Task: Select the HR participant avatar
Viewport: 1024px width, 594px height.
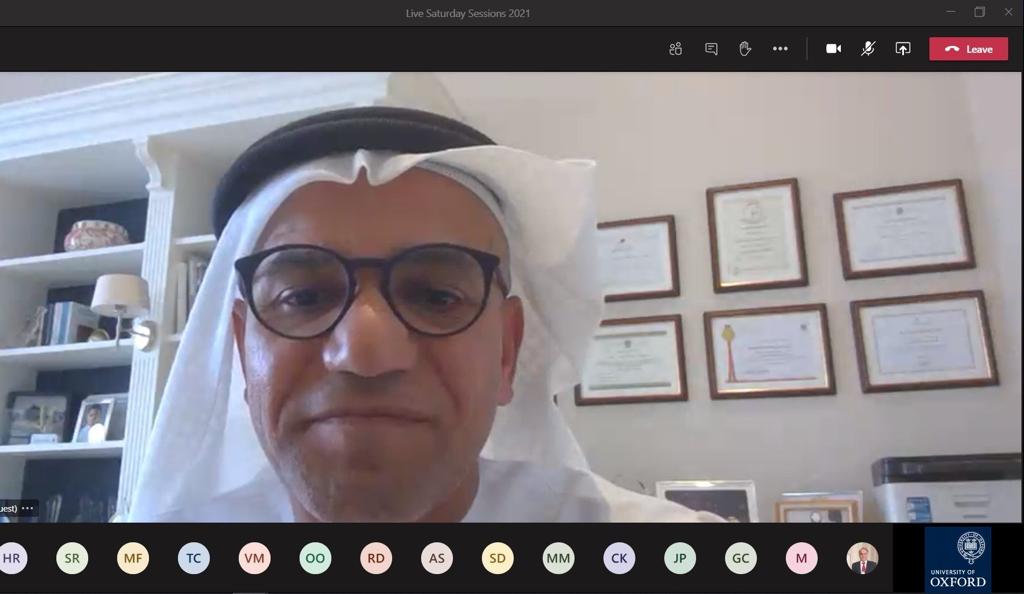Action: point(12,558)
